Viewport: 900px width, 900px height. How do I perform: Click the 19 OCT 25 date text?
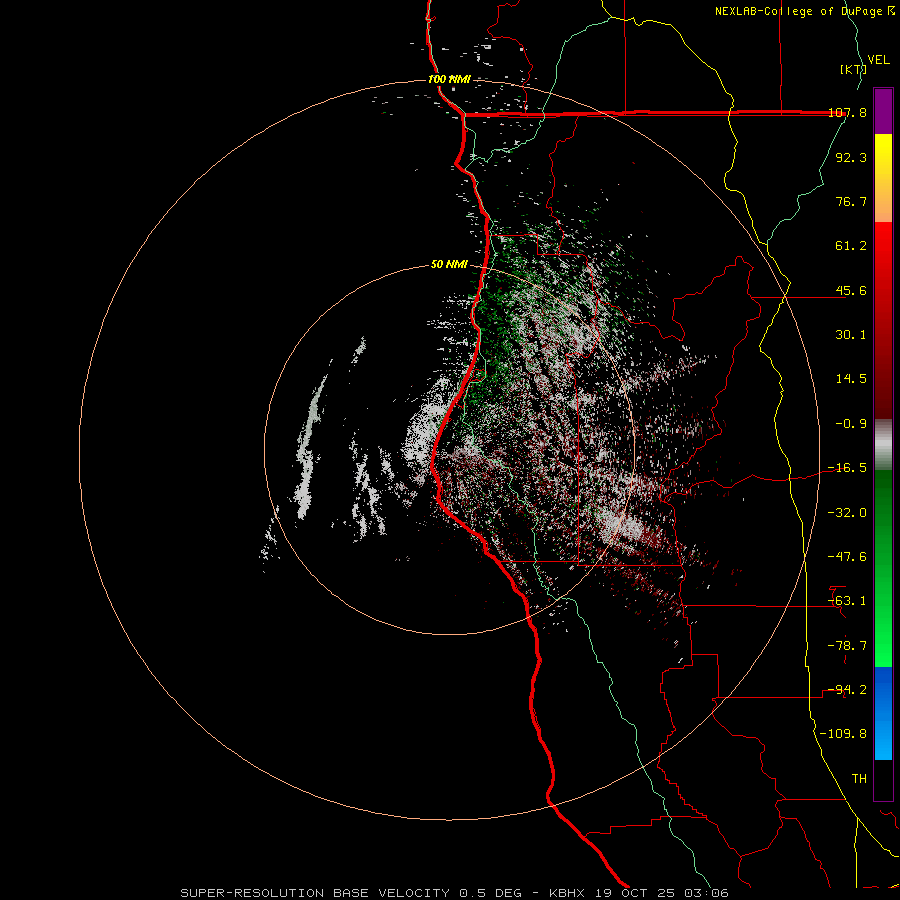[634, 893]
